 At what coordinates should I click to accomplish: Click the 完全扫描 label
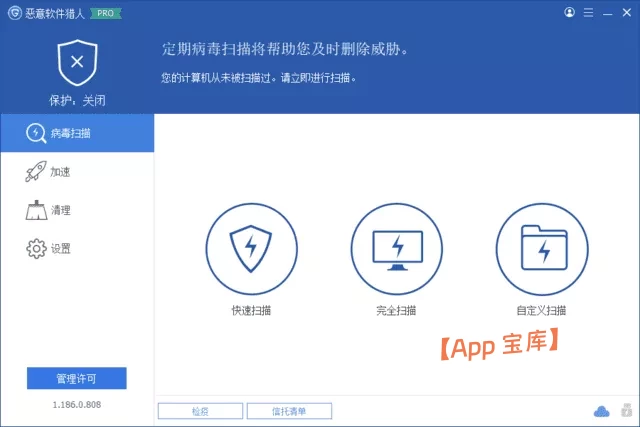click(396, 311)
